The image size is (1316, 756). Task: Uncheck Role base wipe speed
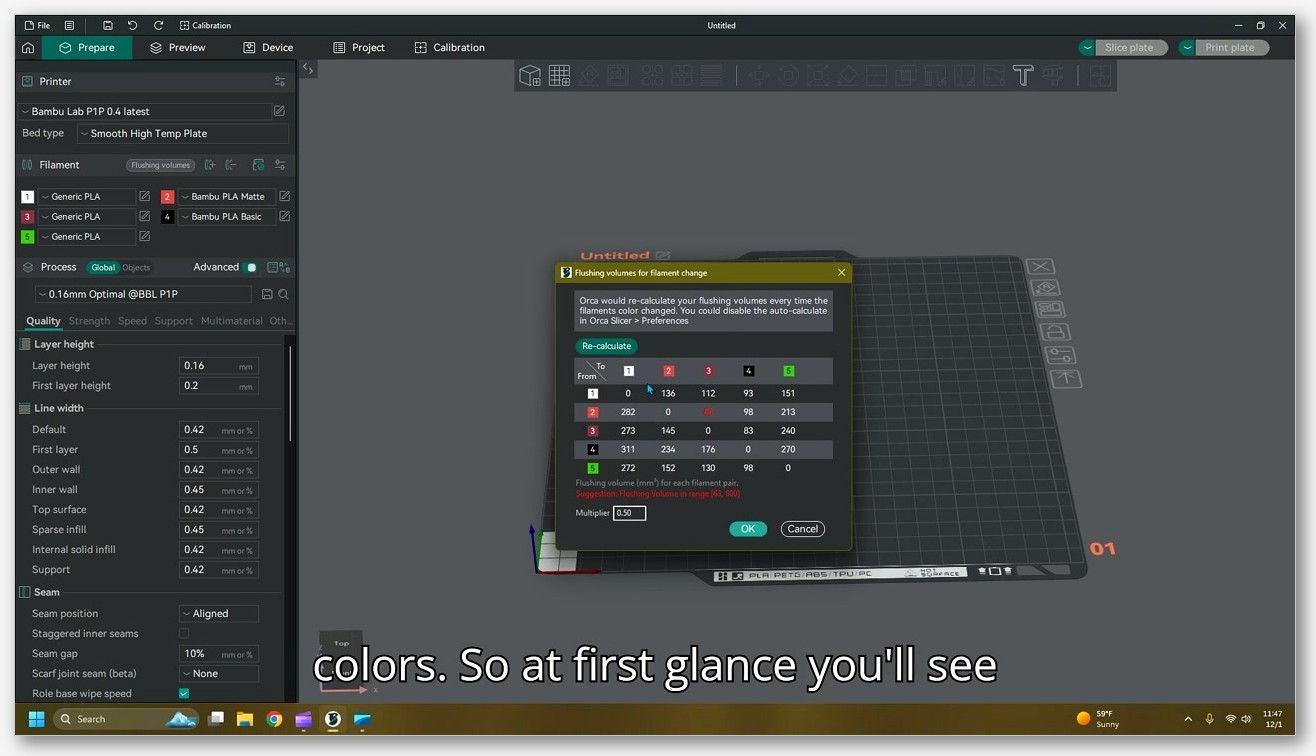click(x=184, y=693)
